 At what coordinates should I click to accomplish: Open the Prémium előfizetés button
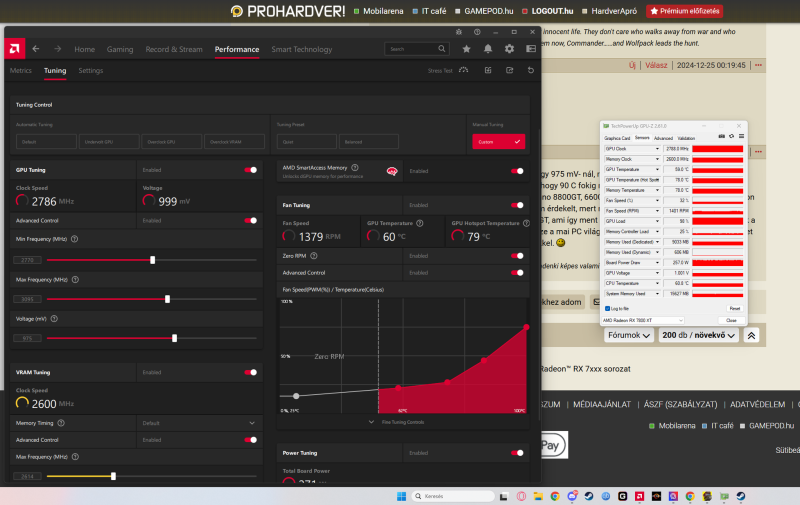684,11
